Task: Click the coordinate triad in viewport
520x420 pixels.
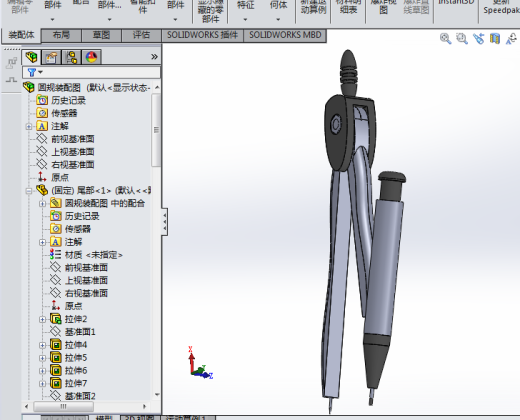Action: (200, 363)
